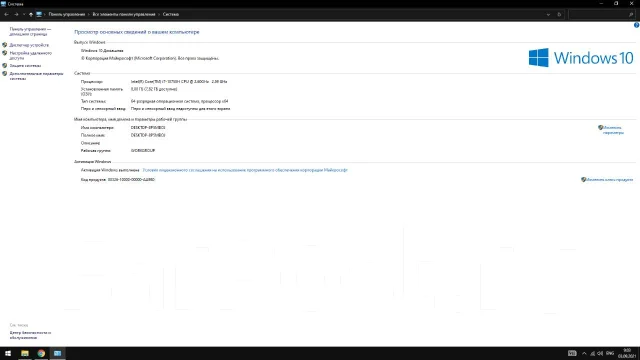Open 'Диспетчер устройств' link
The height and width of the screenshot is (360, 640).
coord(29,45)
